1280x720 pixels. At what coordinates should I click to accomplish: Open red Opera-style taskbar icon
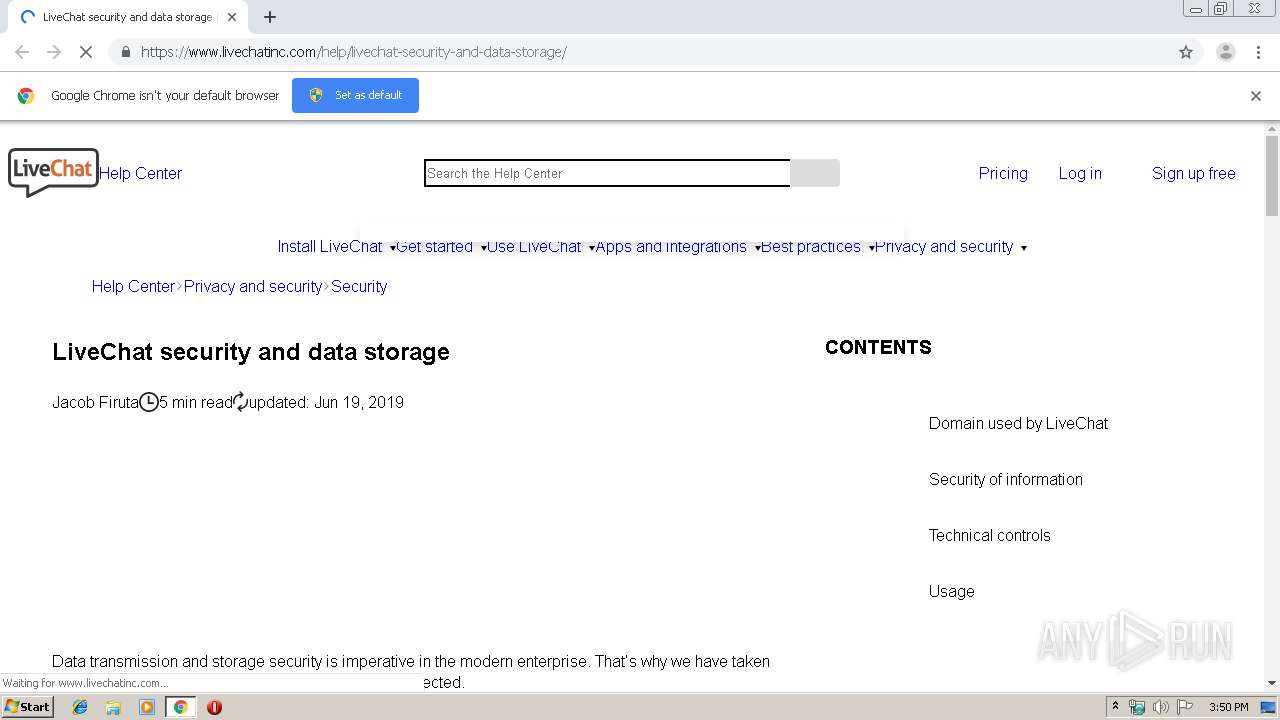tap(214, 707)
